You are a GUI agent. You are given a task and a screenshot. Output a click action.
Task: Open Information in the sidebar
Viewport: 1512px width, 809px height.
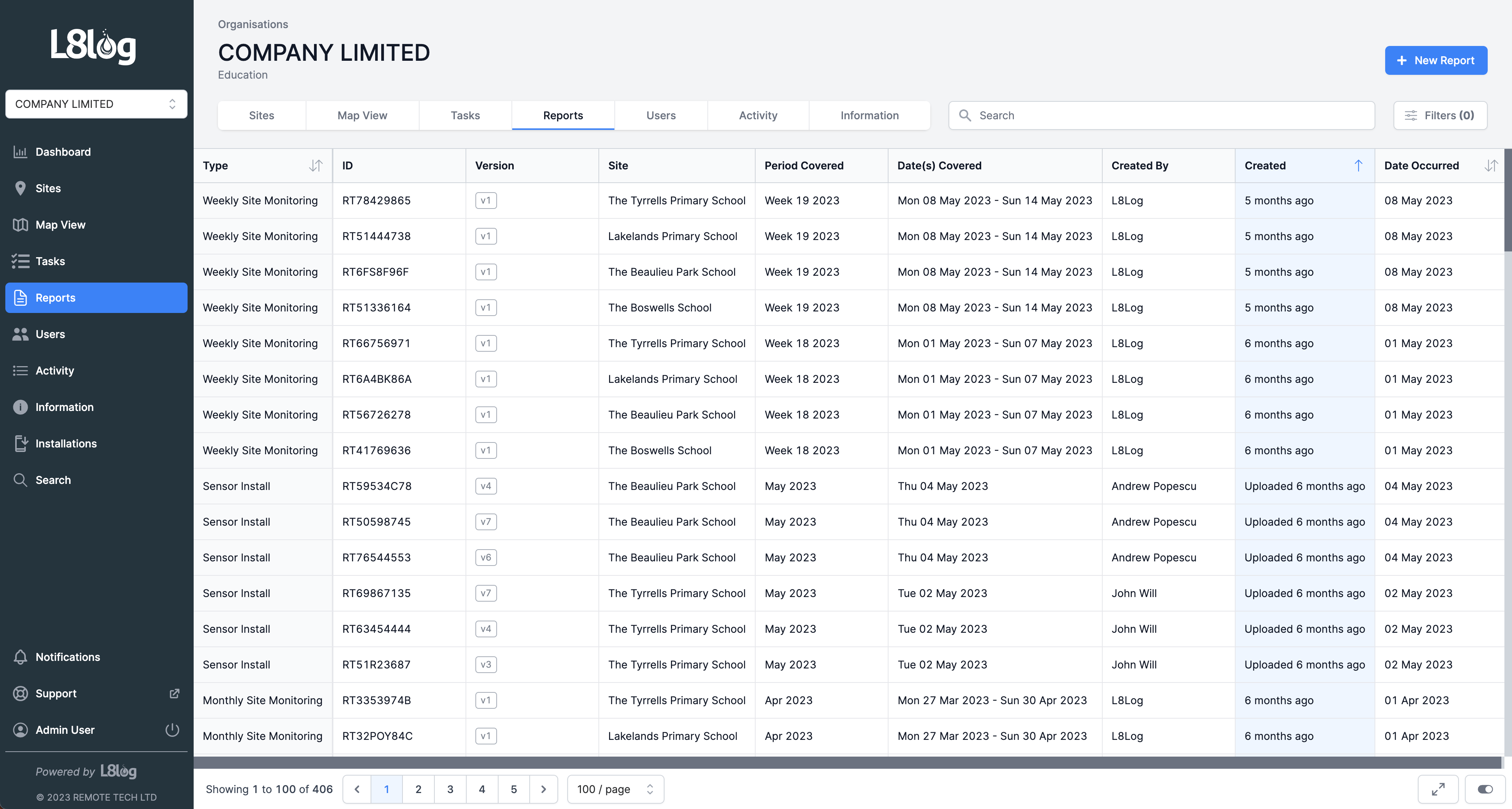(96, 407)
